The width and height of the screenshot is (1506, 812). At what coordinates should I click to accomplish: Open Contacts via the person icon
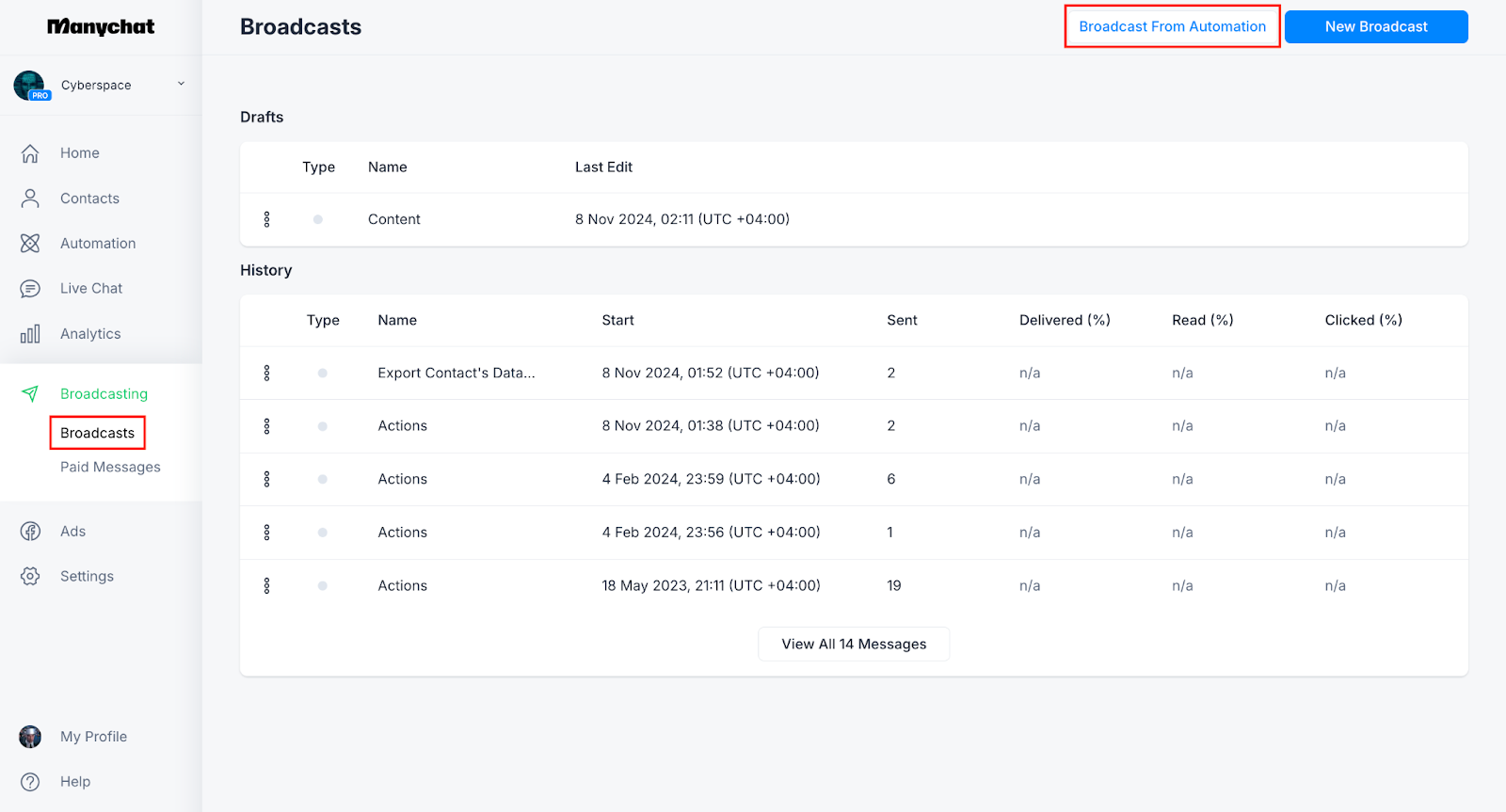point(30,199)
